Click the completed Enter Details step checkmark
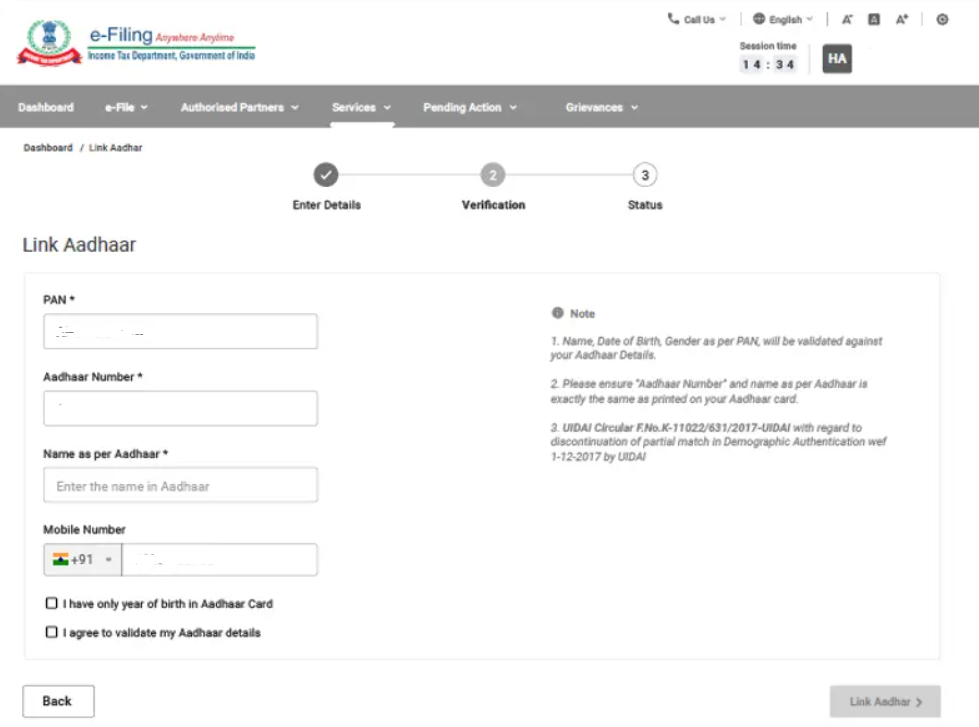This screenshot has height=727, width=979. [x=326, y=176]
